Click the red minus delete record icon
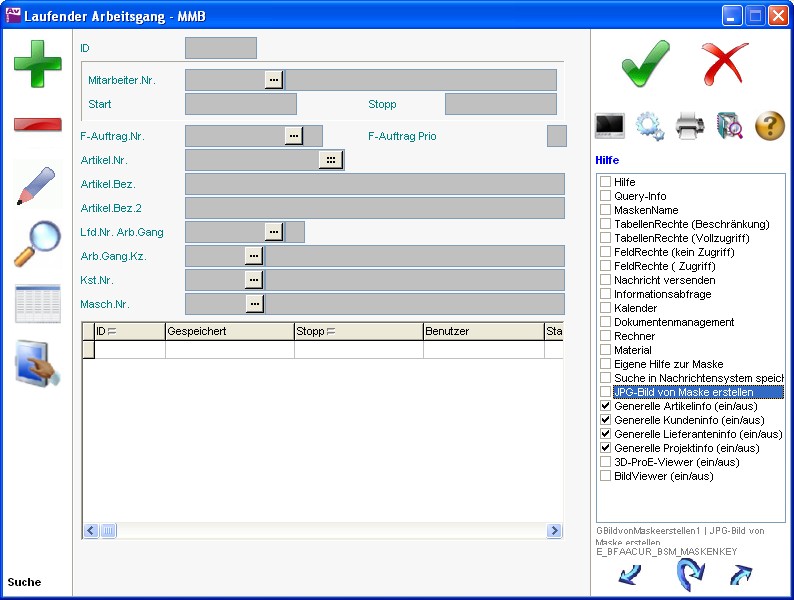The width and height of the screenshot is (794, 600). point(37,125)
